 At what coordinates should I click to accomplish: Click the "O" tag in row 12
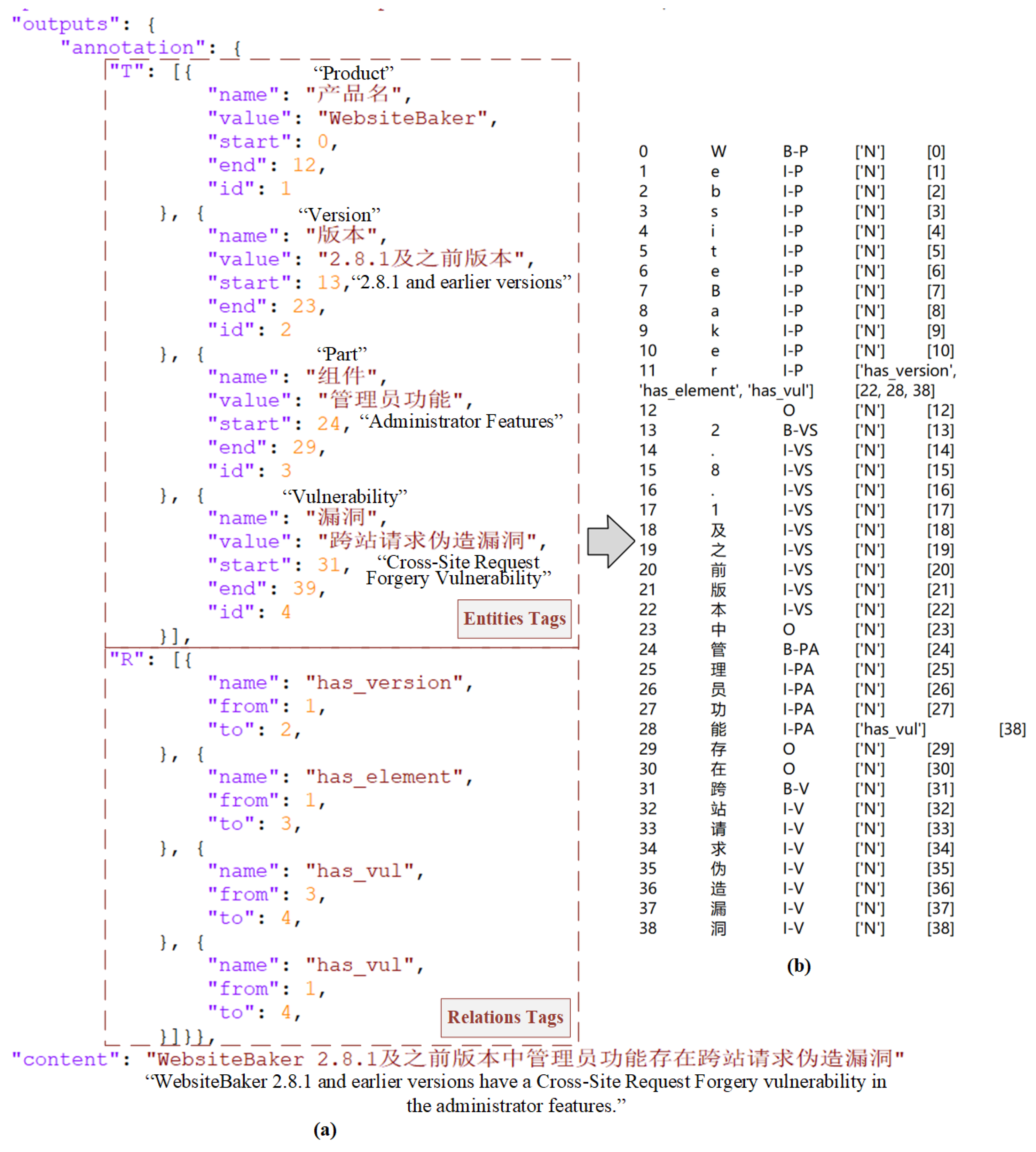pos(788,411)
